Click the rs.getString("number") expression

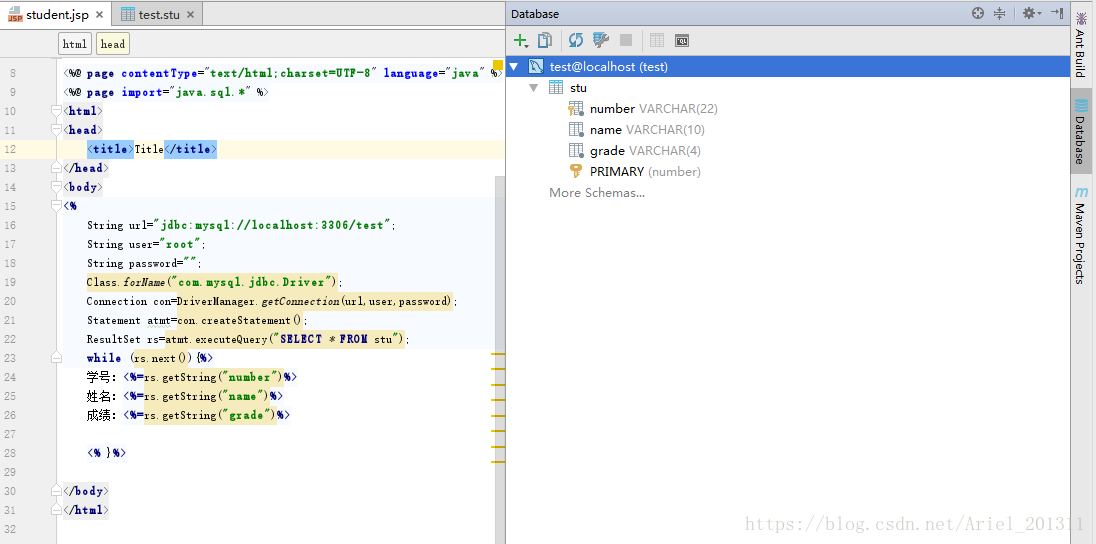tap(213, 378)
